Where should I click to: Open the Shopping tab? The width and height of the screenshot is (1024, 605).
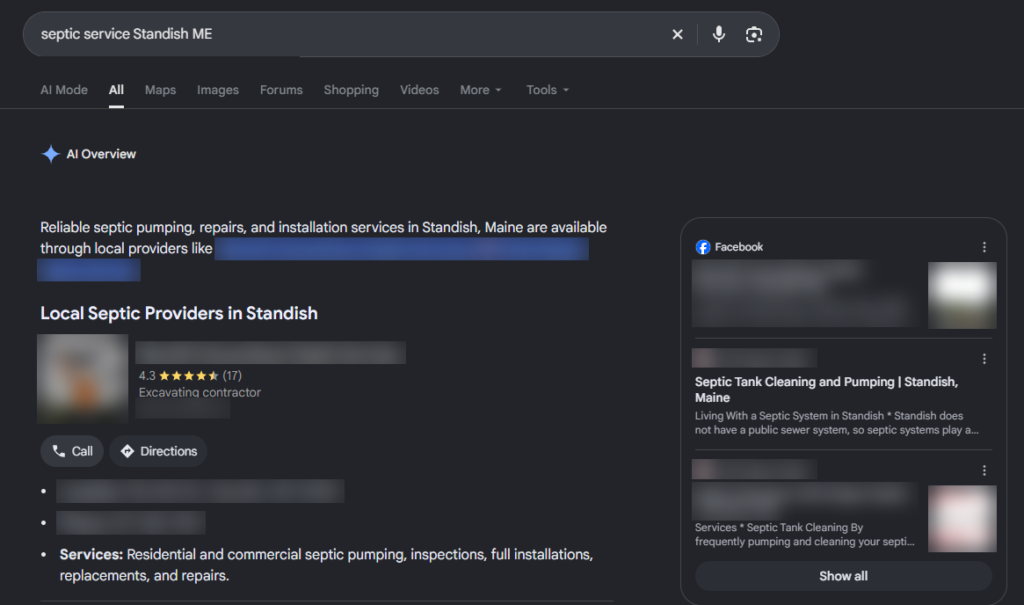click(x=351, y=90)
